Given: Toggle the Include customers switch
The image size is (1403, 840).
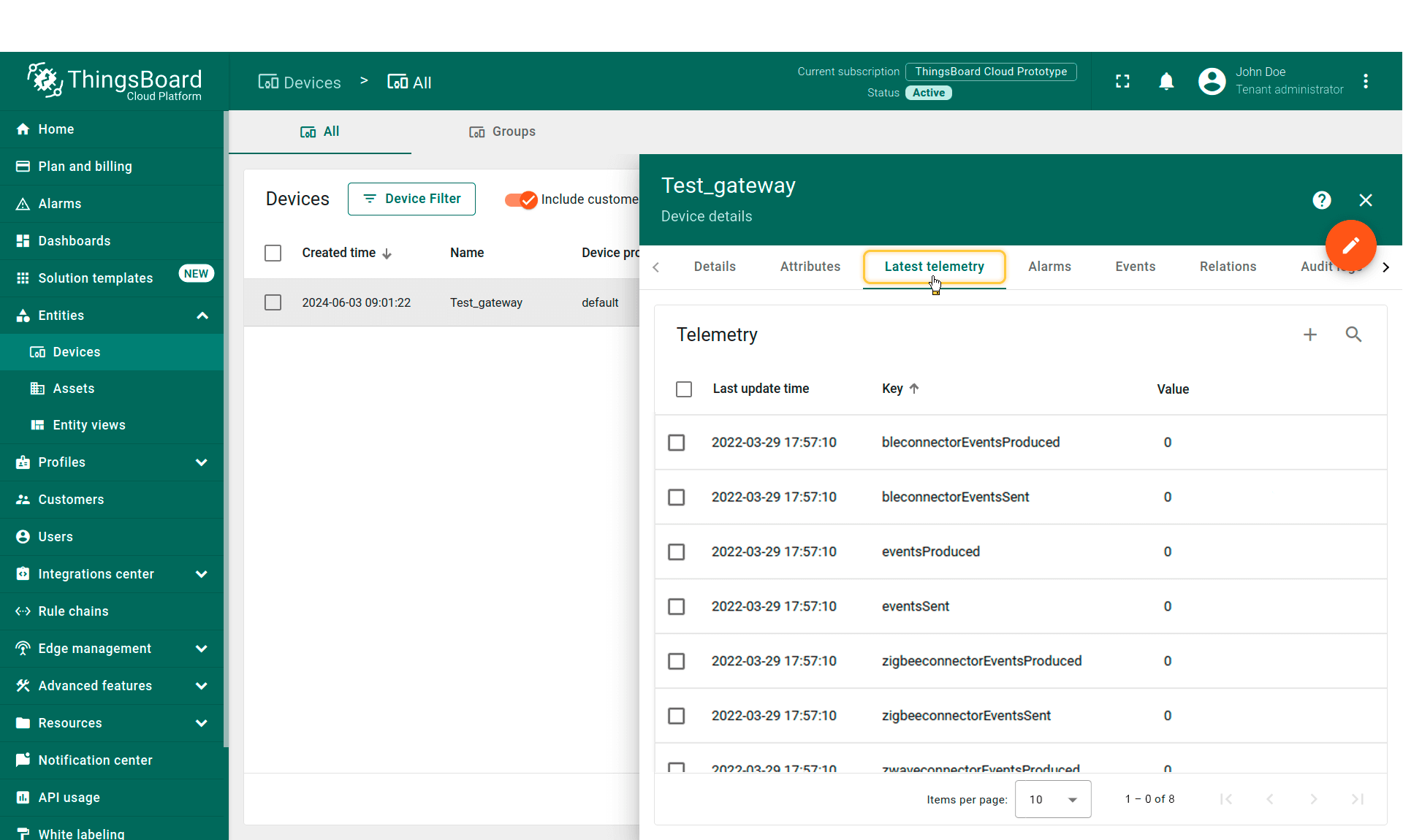Looking at the screenshot, I should (521, 199).
